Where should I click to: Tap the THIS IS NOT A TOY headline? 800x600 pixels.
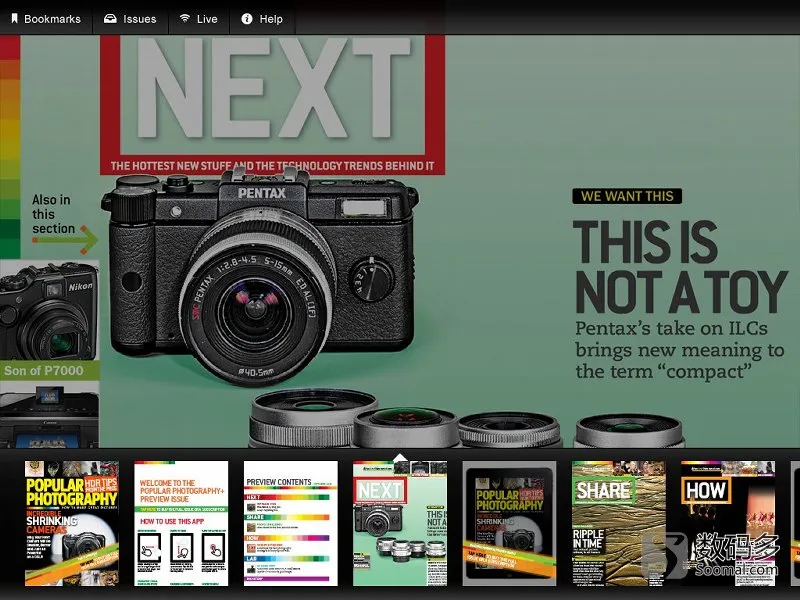(x=681, y=267)
